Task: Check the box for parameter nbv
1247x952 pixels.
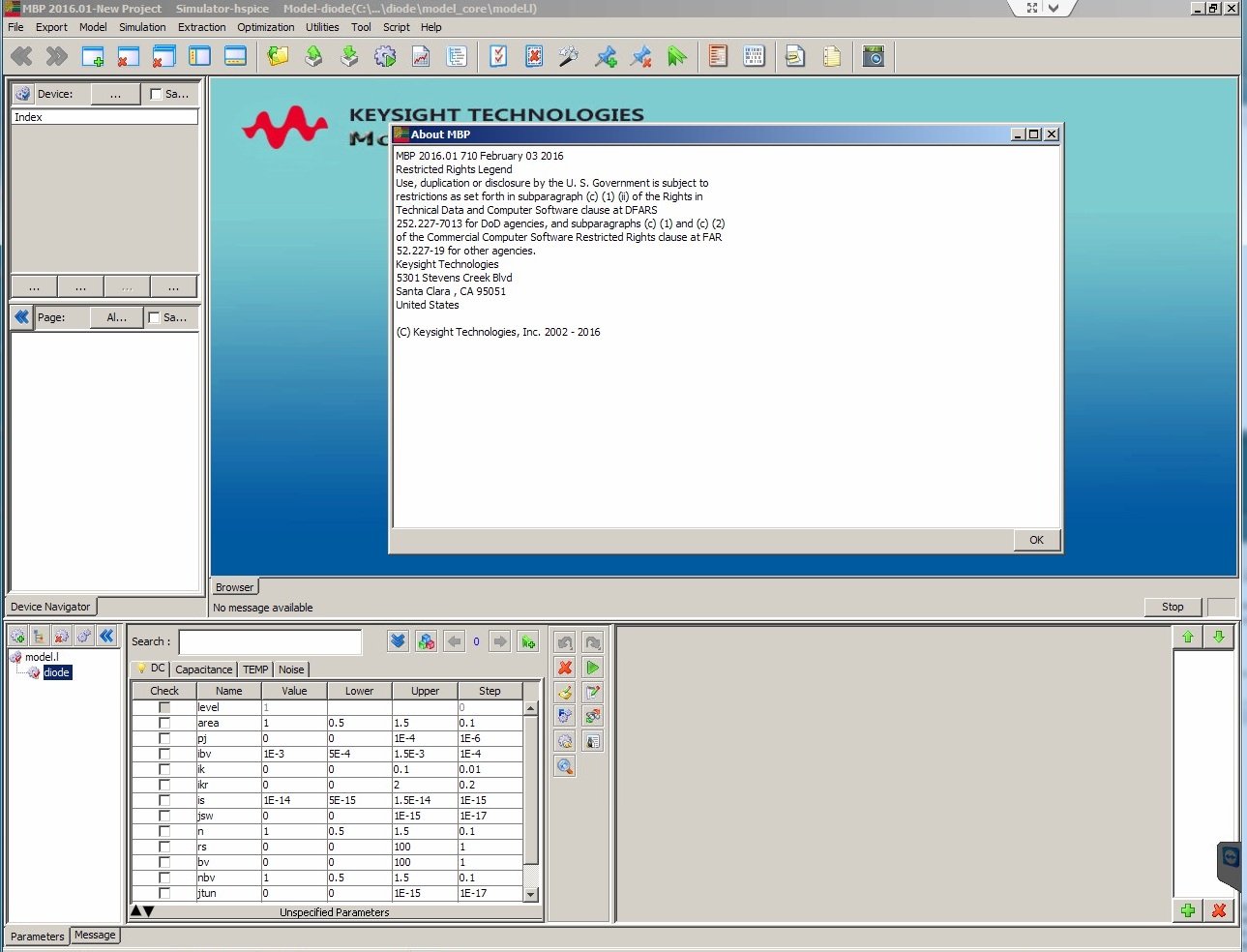Action: [164, 878]
